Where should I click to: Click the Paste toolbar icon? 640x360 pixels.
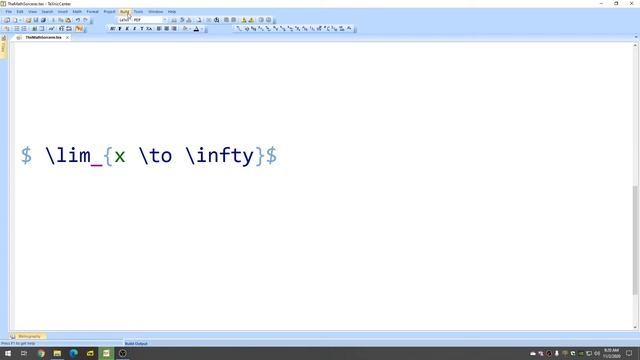(68, 20)
